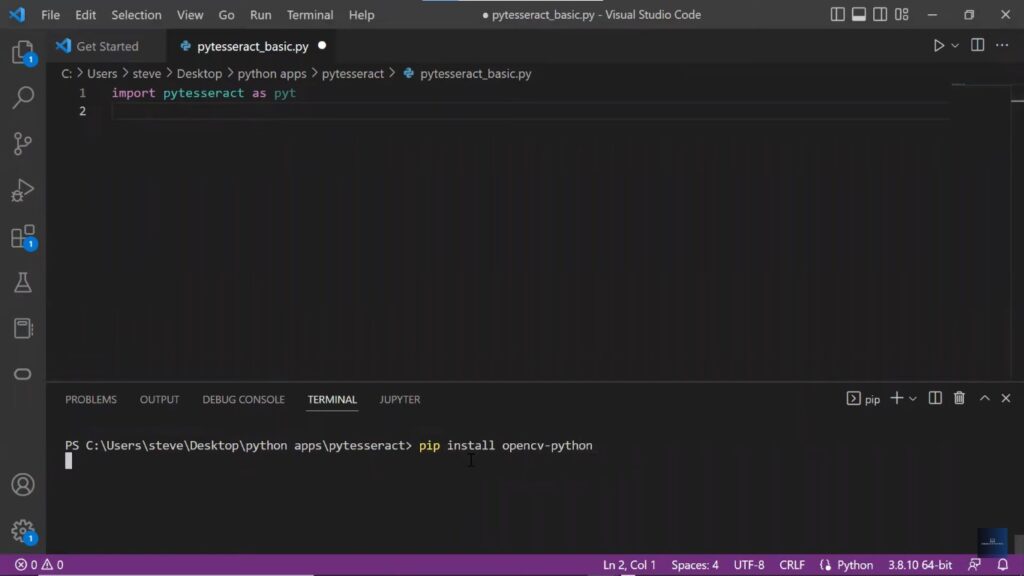This screenshot has width=1024, height=576.
Task: Close the terminal panel
Action: 1006,398
